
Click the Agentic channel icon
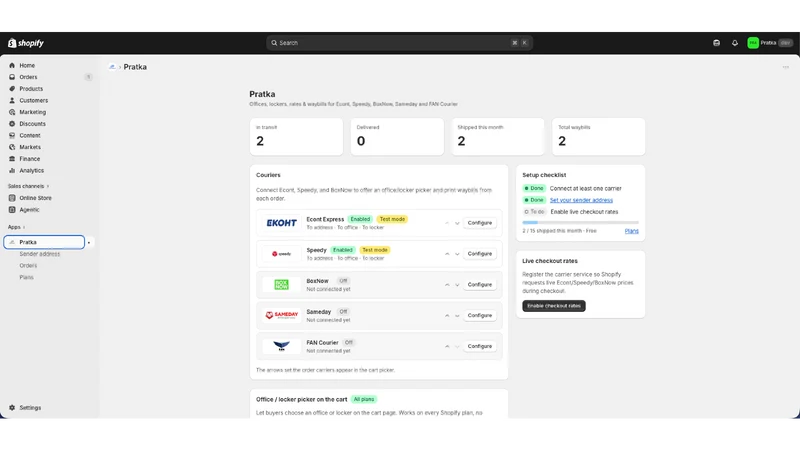click(x=12, y=210)
